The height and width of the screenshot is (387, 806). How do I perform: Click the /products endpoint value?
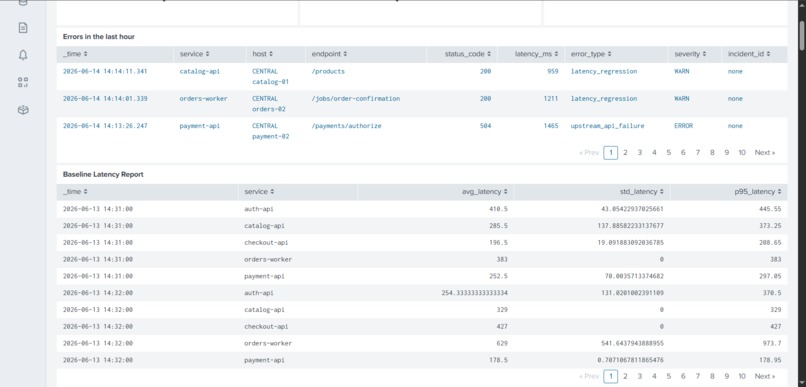pos(328,71)
